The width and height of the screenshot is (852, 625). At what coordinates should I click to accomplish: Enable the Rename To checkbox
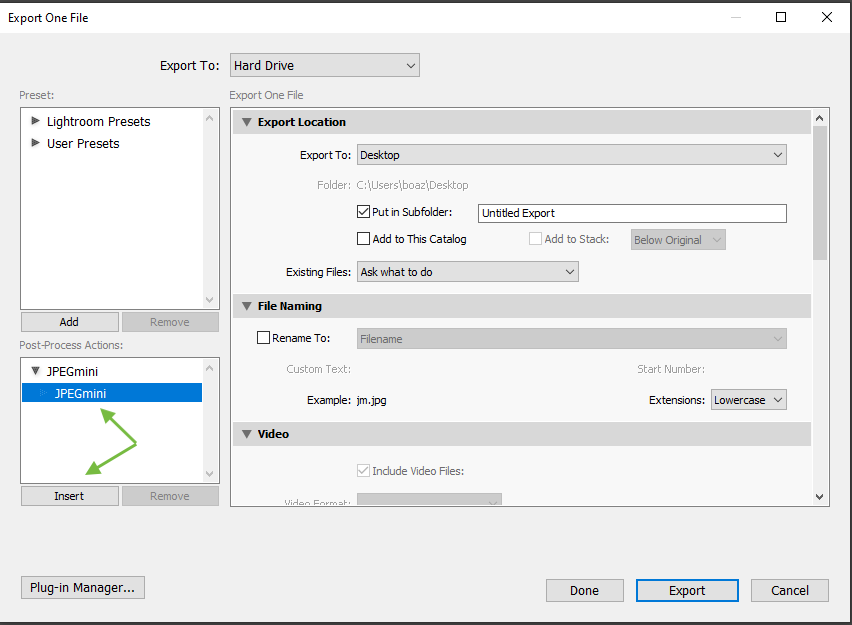[264, 338]
